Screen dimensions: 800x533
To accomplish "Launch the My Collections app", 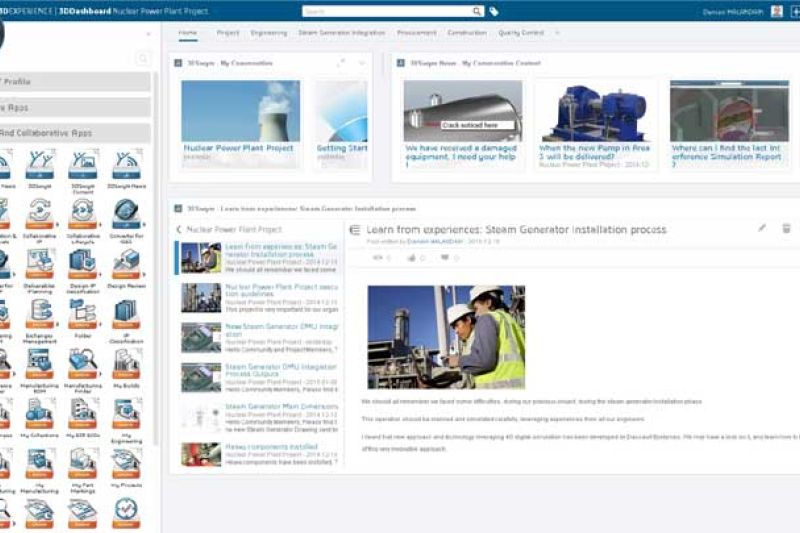I will point(39,414).
